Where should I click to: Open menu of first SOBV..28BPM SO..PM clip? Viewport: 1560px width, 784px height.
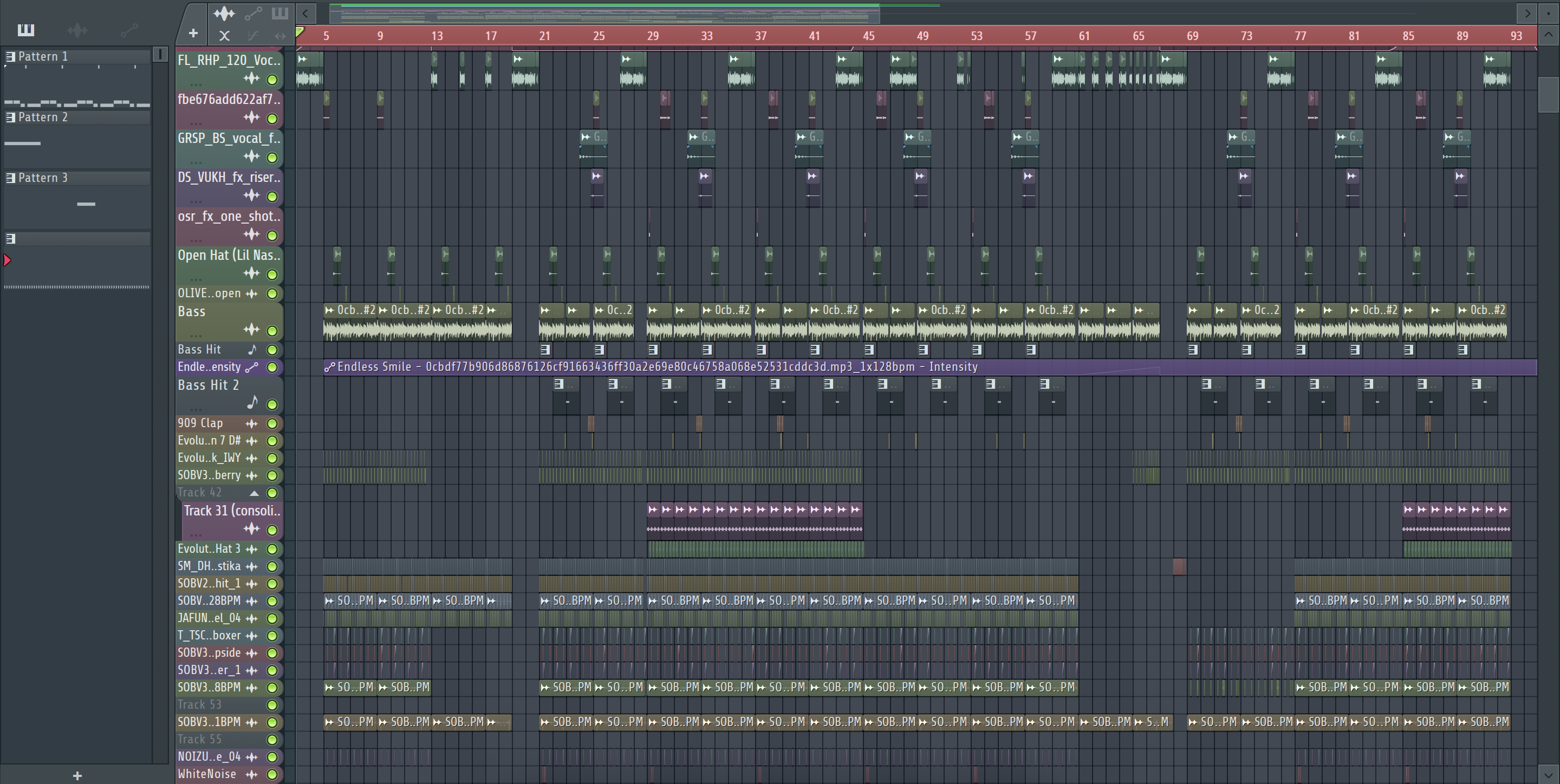329,601
